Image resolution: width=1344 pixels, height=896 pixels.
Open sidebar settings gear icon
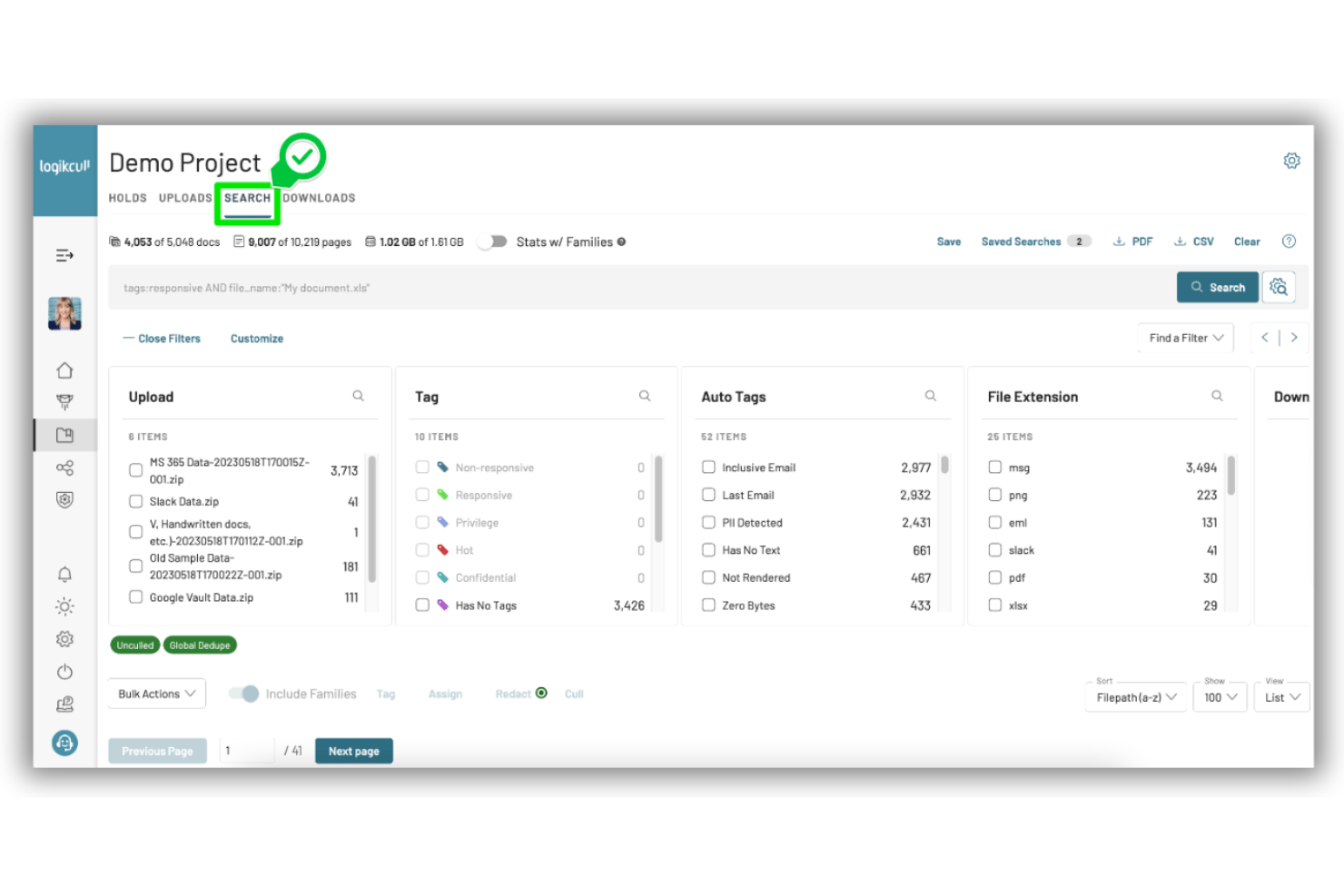[64, 639]
